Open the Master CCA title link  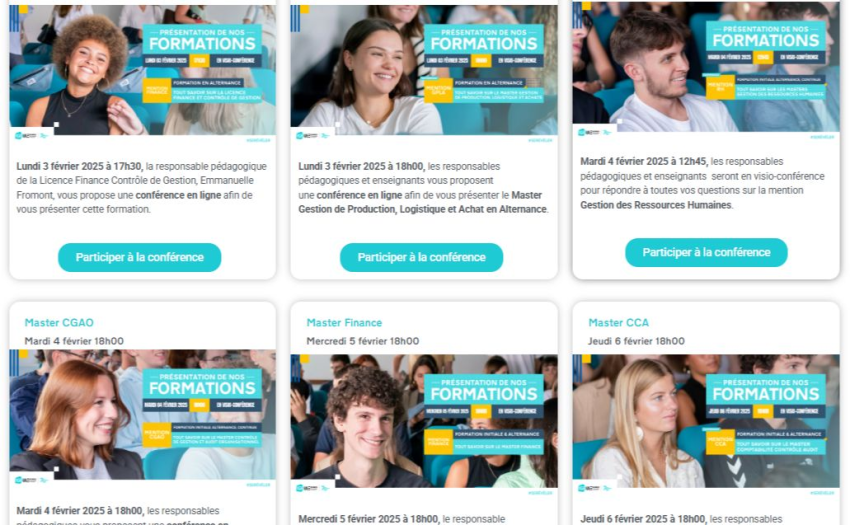tap(619, 323)
